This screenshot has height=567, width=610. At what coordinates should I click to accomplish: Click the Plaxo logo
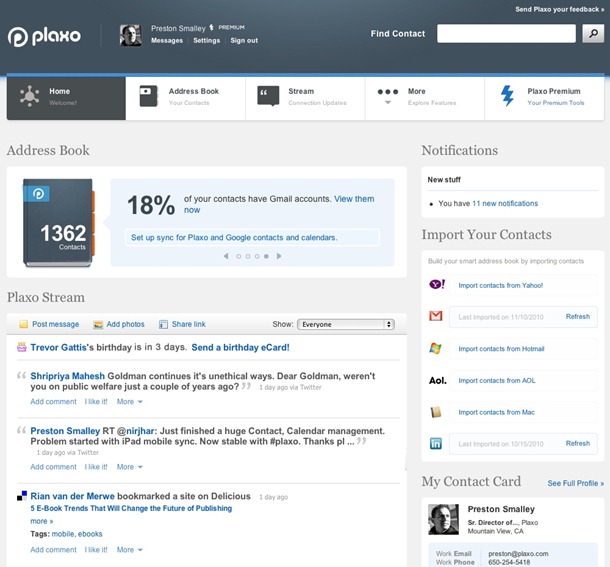pyautogui.click(x=44, y=37)
